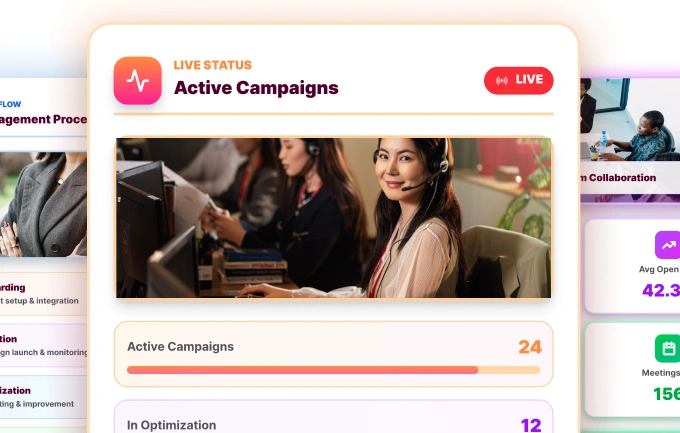Open the In Optimization stat card
Image resolution: width=680 pixels, height=433 pixels.
(333, 417)
